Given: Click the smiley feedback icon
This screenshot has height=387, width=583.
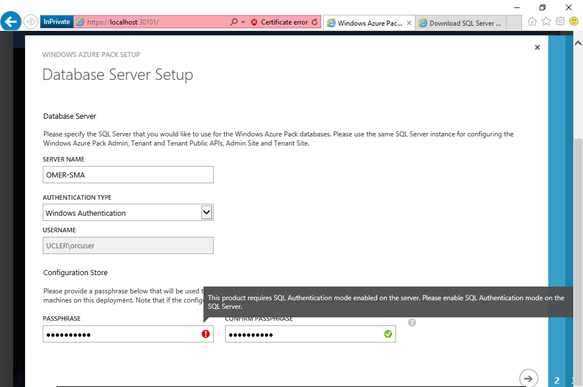Looking at the screenshot, I should pos(574,22).
